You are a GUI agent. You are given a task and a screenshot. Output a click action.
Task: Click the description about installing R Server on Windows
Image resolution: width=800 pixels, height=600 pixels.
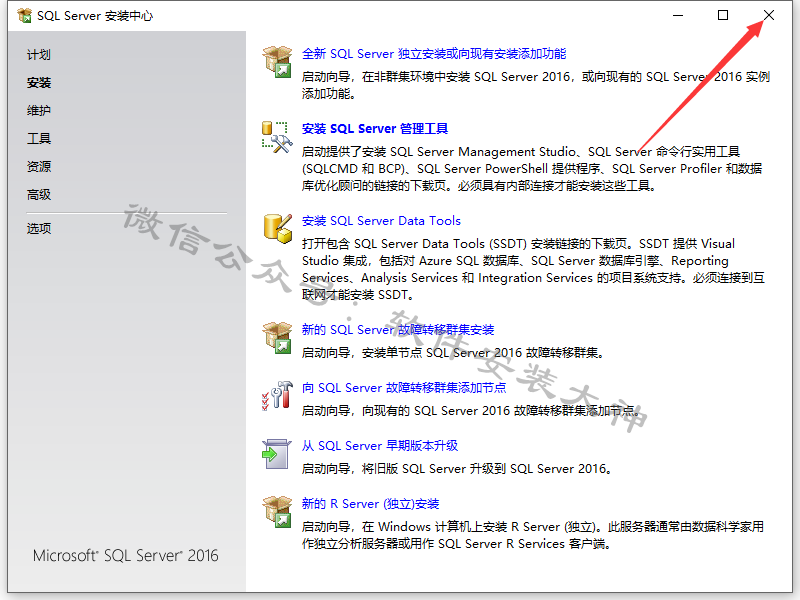533,535
